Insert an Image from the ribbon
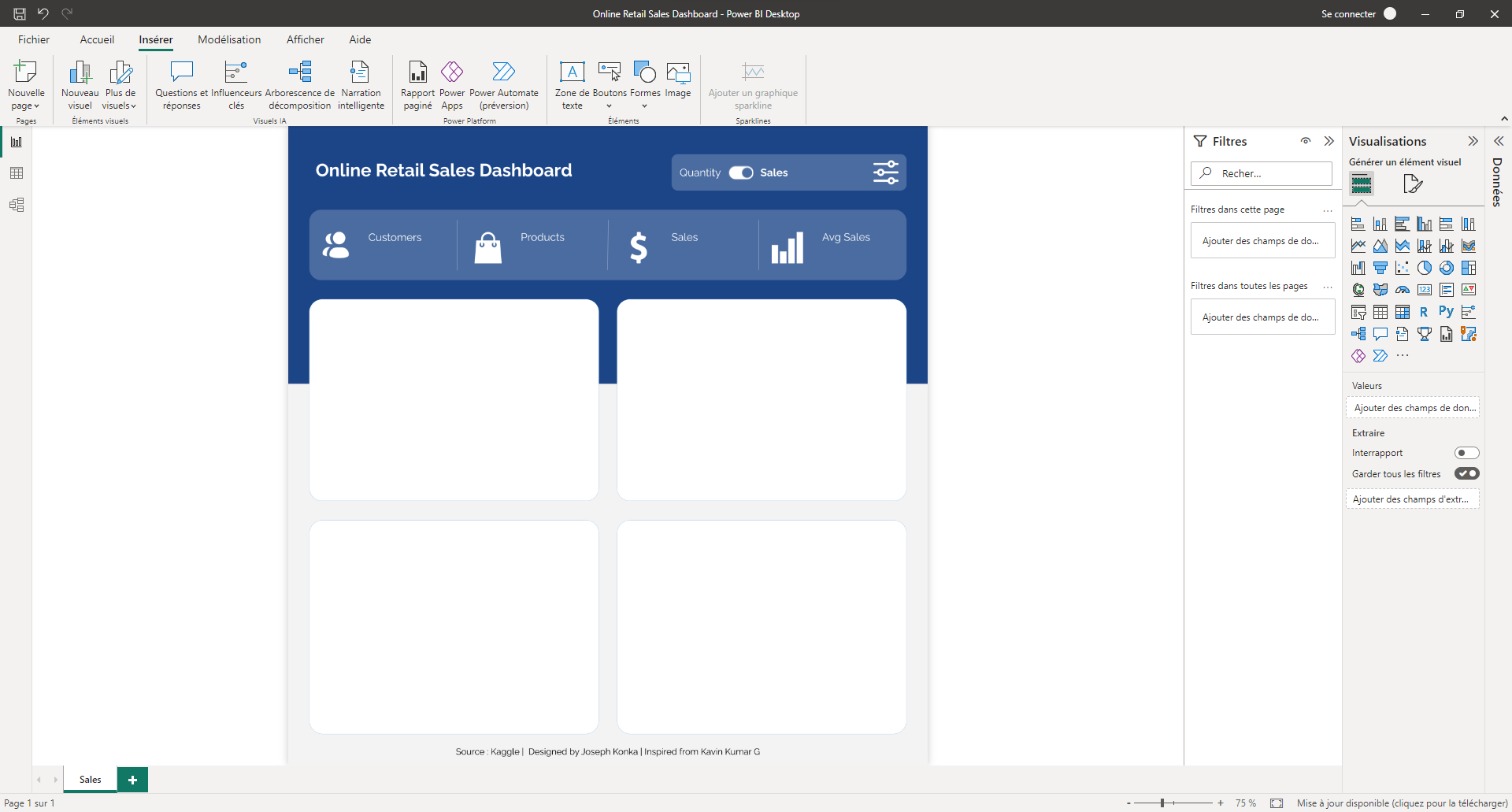Image resolution: width=1512 pixels, height=812 pixels. 677,80
